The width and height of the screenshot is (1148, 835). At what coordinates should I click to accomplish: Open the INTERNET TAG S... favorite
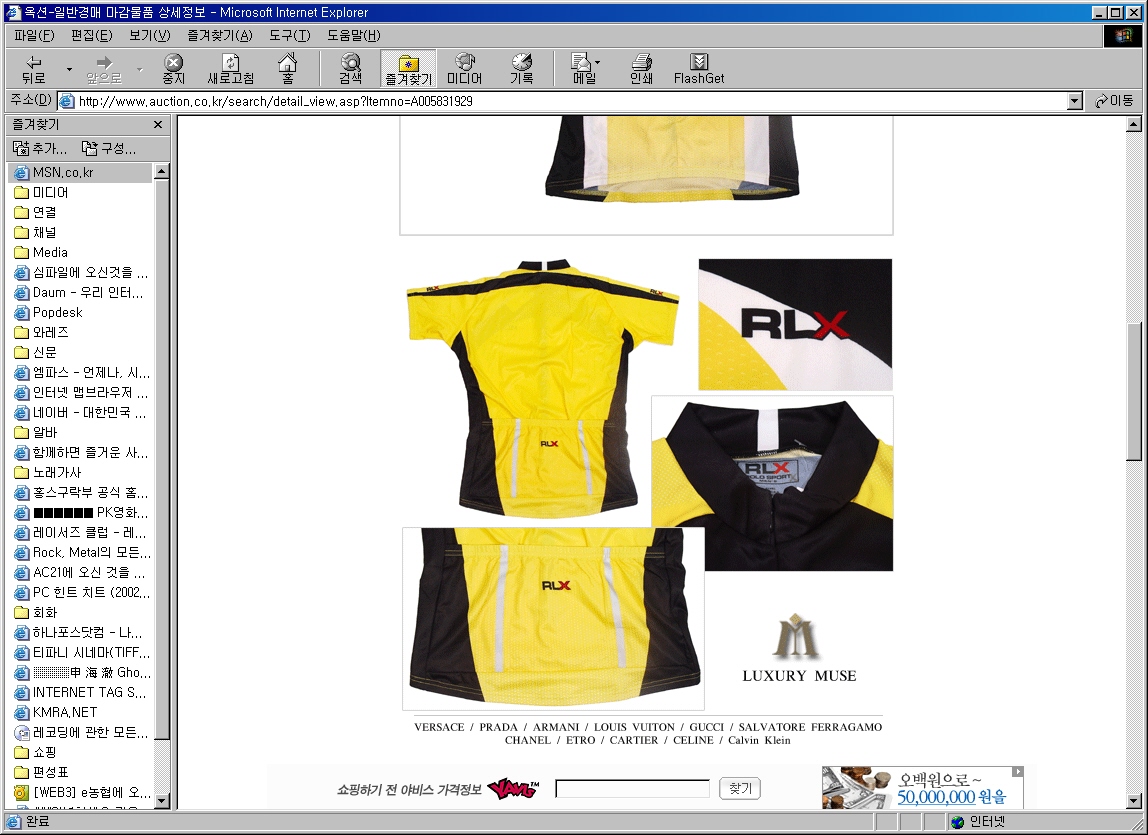tap(81, 692)
